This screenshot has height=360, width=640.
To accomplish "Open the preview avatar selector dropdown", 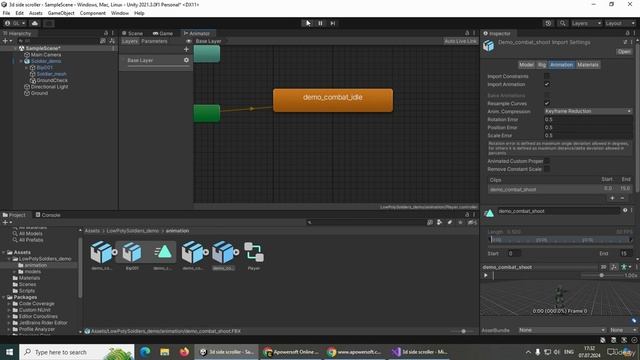I will 626,267.
